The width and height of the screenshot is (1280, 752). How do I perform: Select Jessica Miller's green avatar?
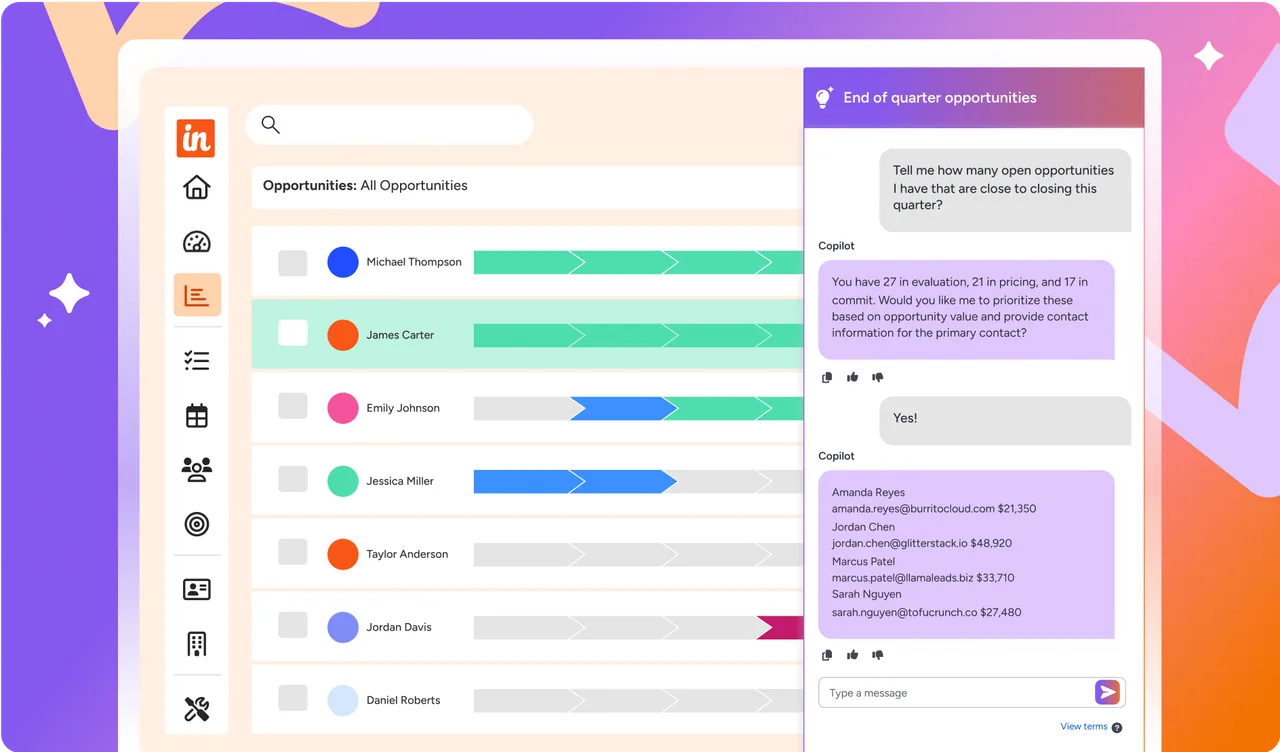(343, 481)
